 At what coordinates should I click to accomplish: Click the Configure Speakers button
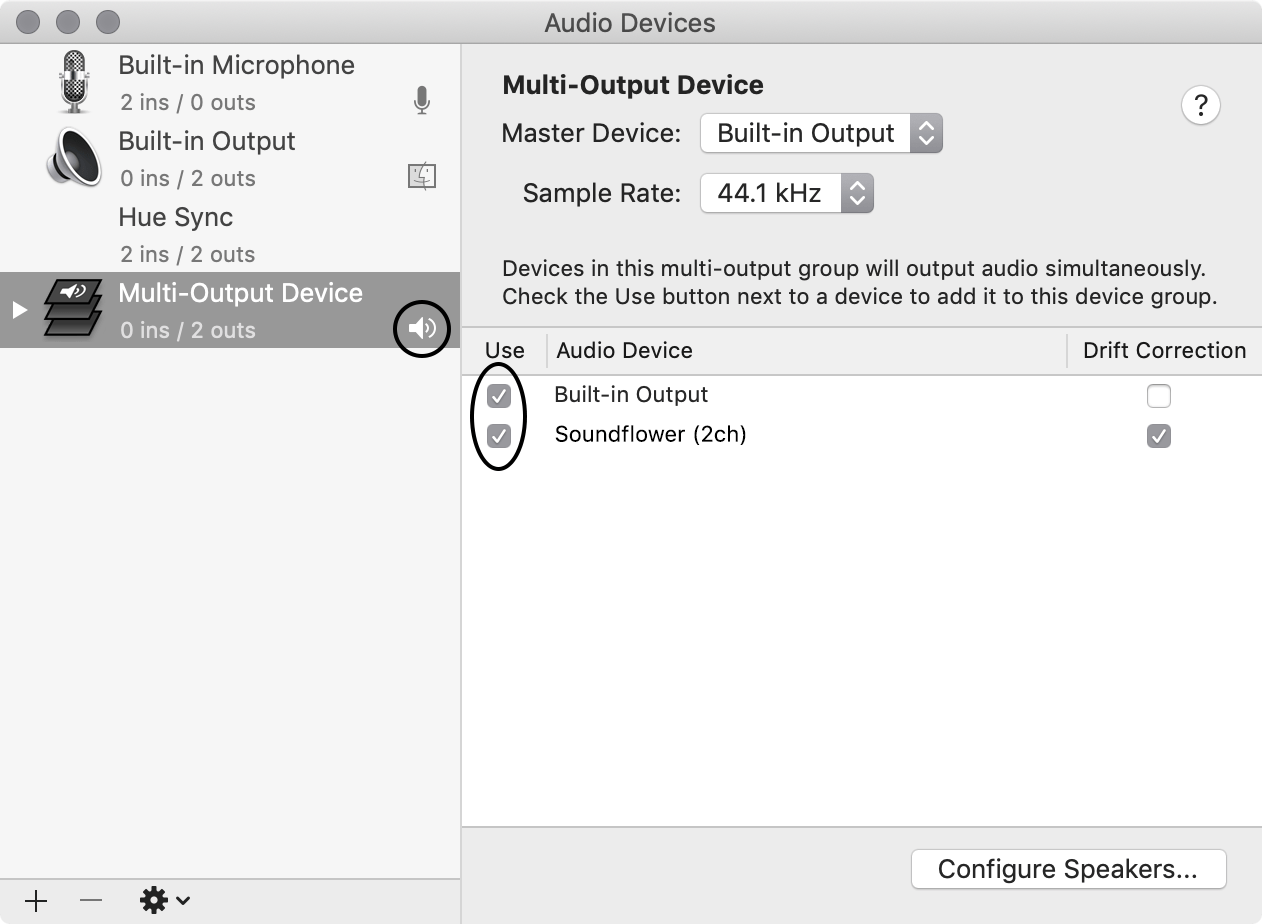(x=1067, y=869)
